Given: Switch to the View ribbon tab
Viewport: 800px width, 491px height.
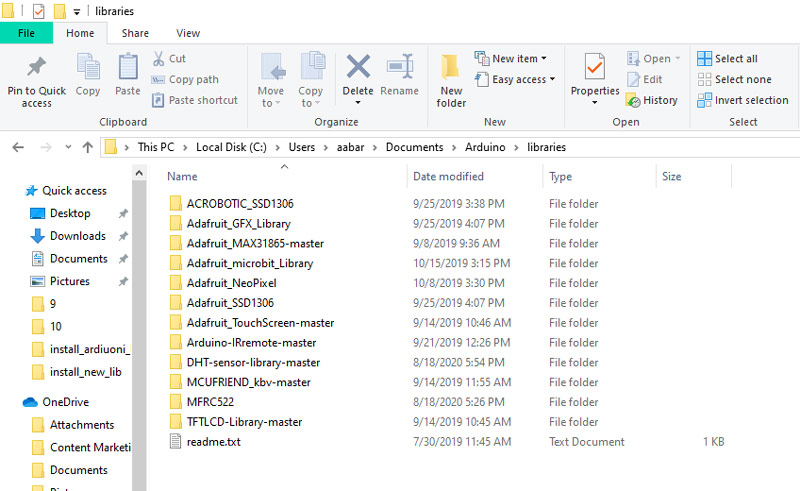Looking at the screenshot, I should [x=188, y=33].
